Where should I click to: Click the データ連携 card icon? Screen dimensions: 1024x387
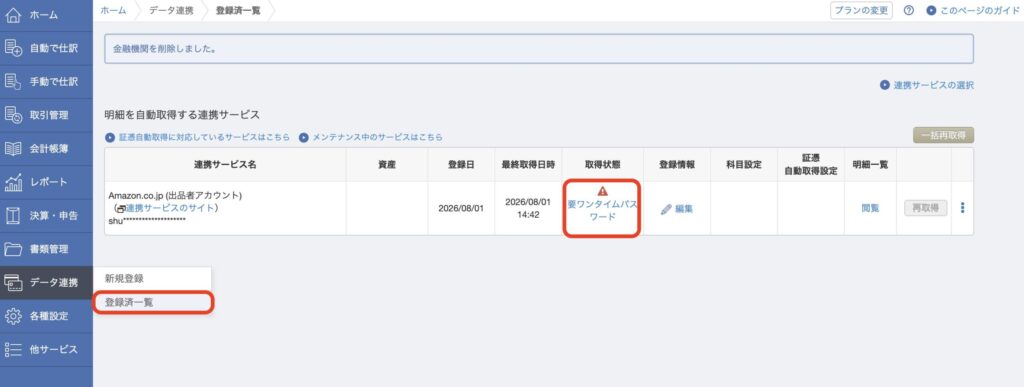13,283
